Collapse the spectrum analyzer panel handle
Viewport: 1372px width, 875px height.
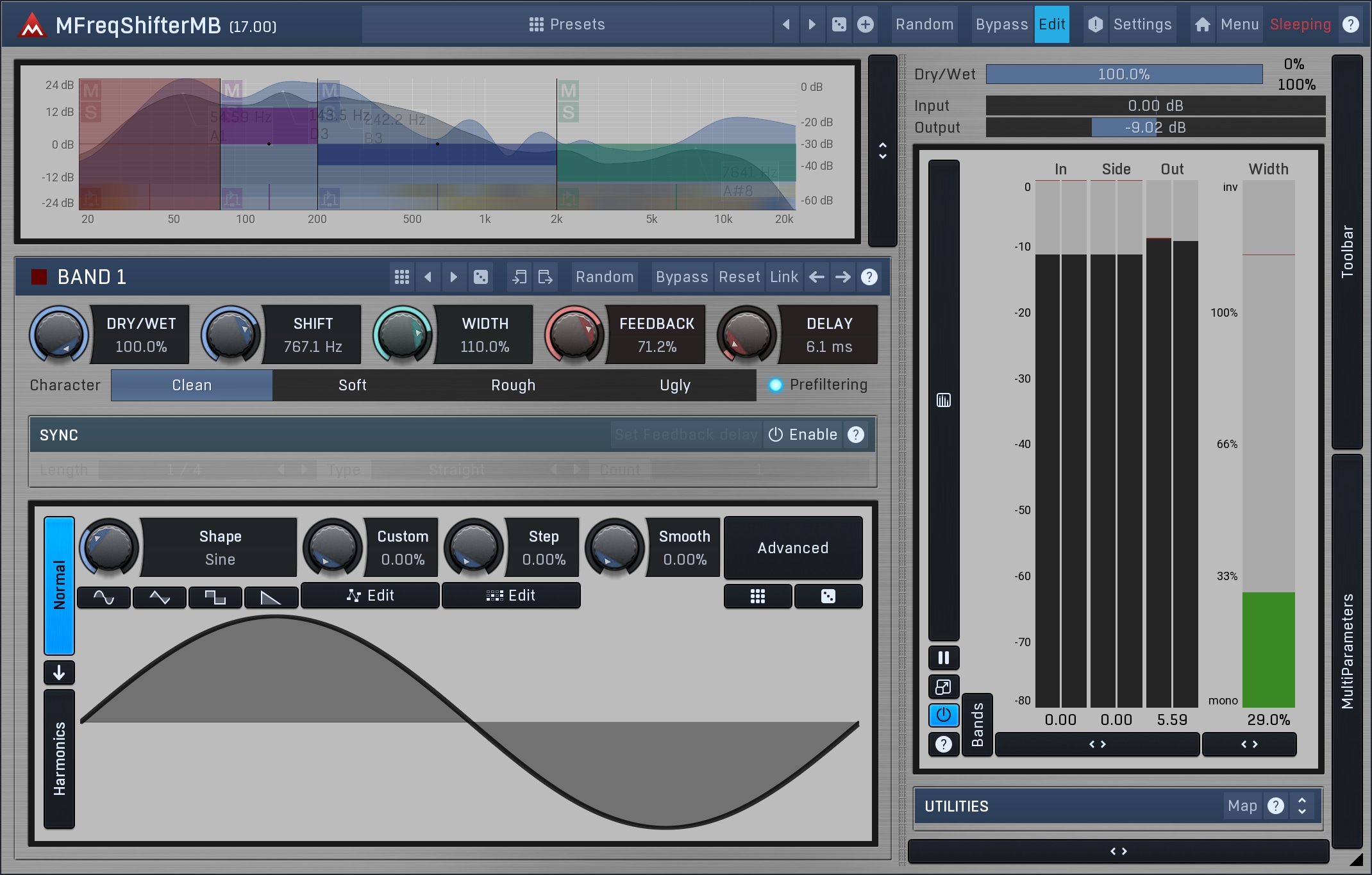[x=882, y=151]
